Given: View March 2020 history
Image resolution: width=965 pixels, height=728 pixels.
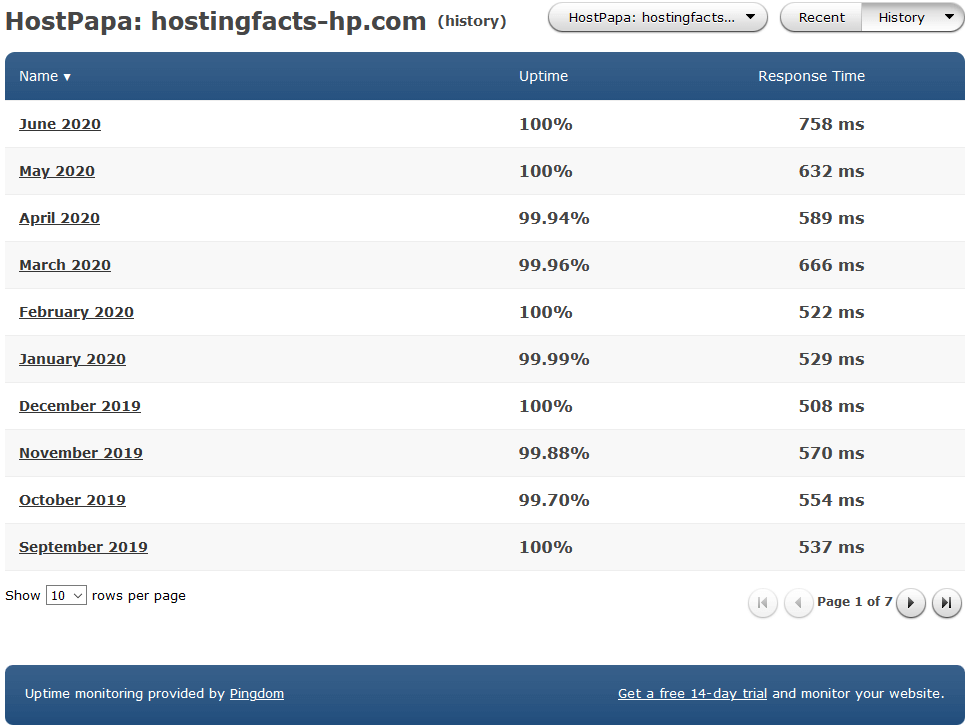Looking at the screenshot, I should point(65,265).
